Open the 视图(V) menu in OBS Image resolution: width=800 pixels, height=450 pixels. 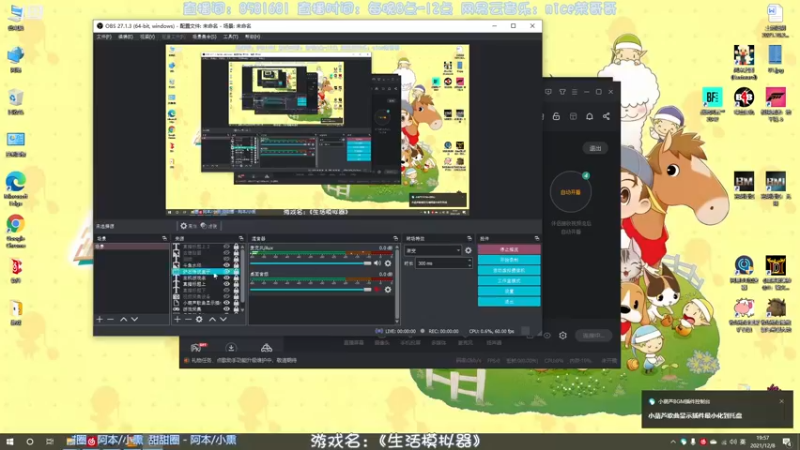tap(147, 37)
